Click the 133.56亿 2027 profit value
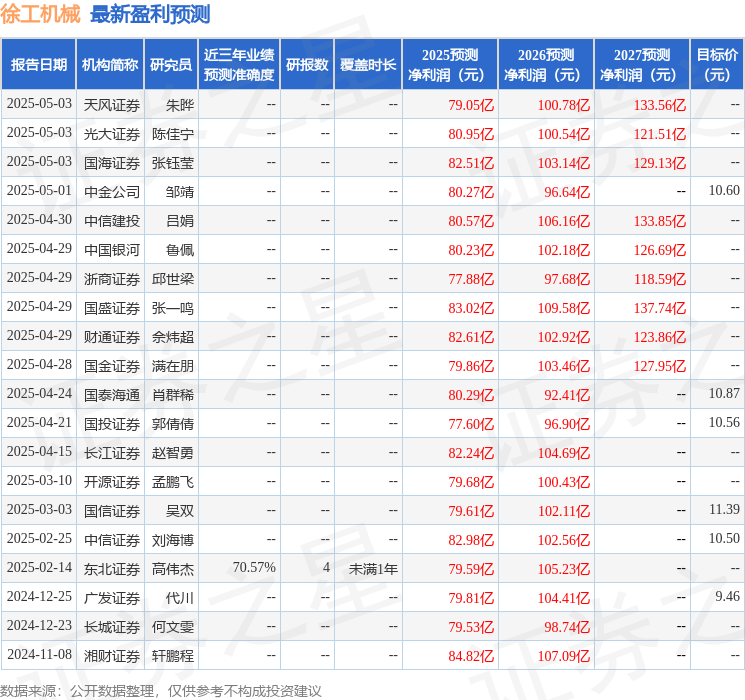The height and width of the screenshot is (700, 745). click(x=660, y=105)
